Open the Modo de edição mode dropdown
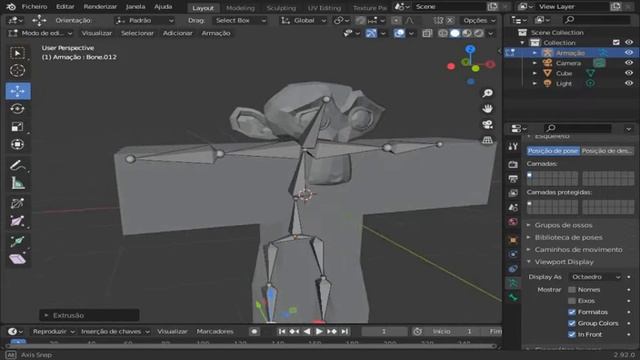640x360 pixels. 40,33
